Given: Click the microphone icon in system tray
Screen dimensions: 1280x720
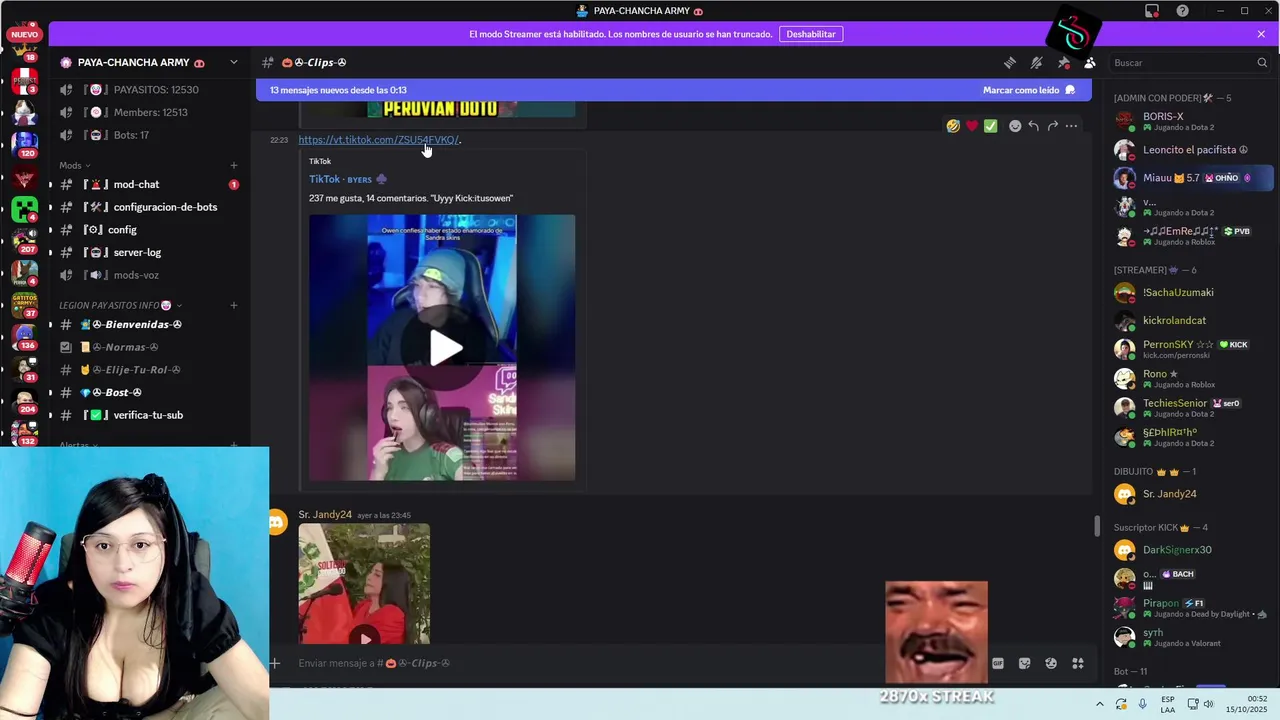Looking at the screenshot, I should click(x=1142, y=704).
